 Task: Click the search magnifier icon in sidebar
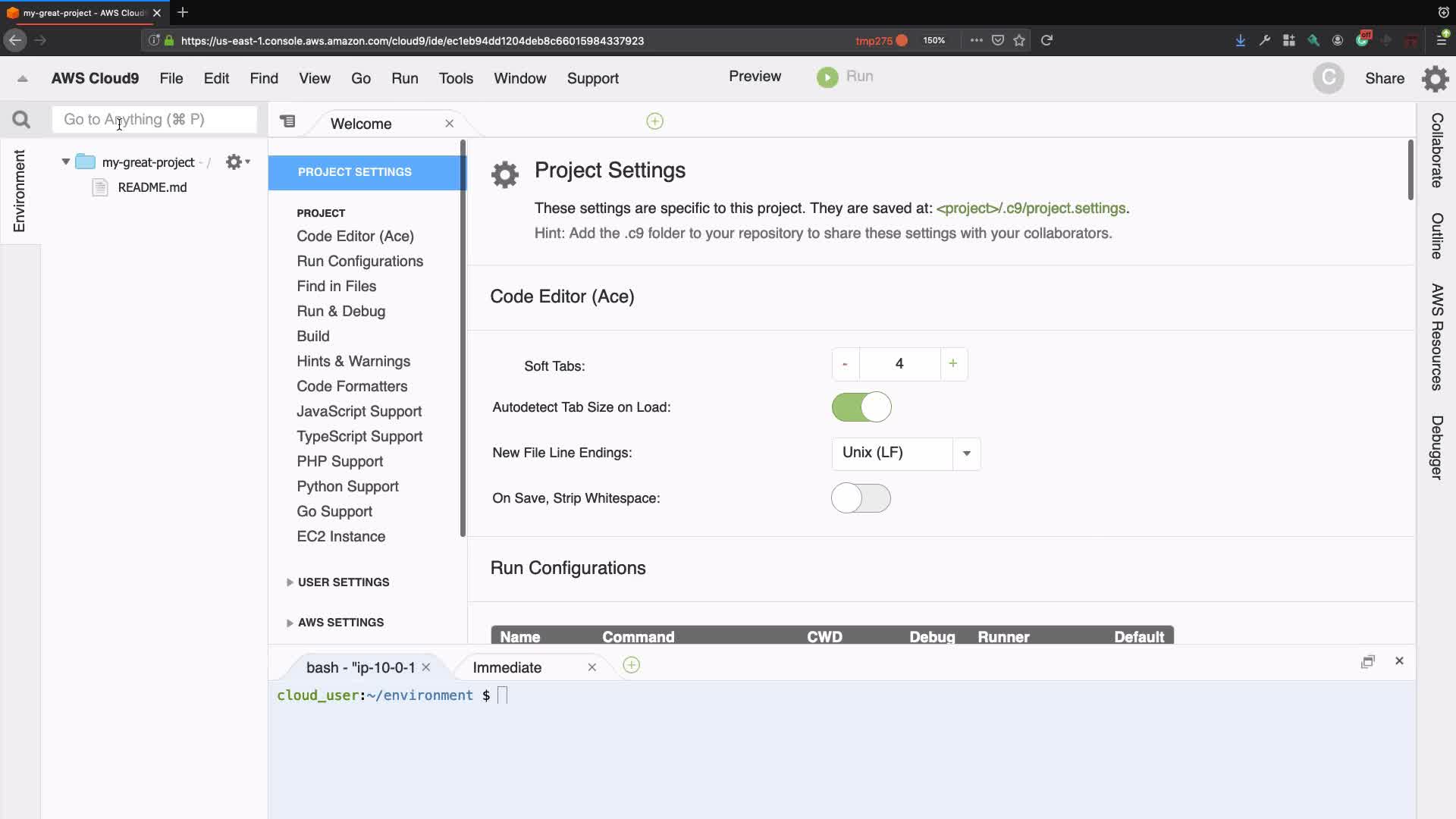[x=21, y=120]
